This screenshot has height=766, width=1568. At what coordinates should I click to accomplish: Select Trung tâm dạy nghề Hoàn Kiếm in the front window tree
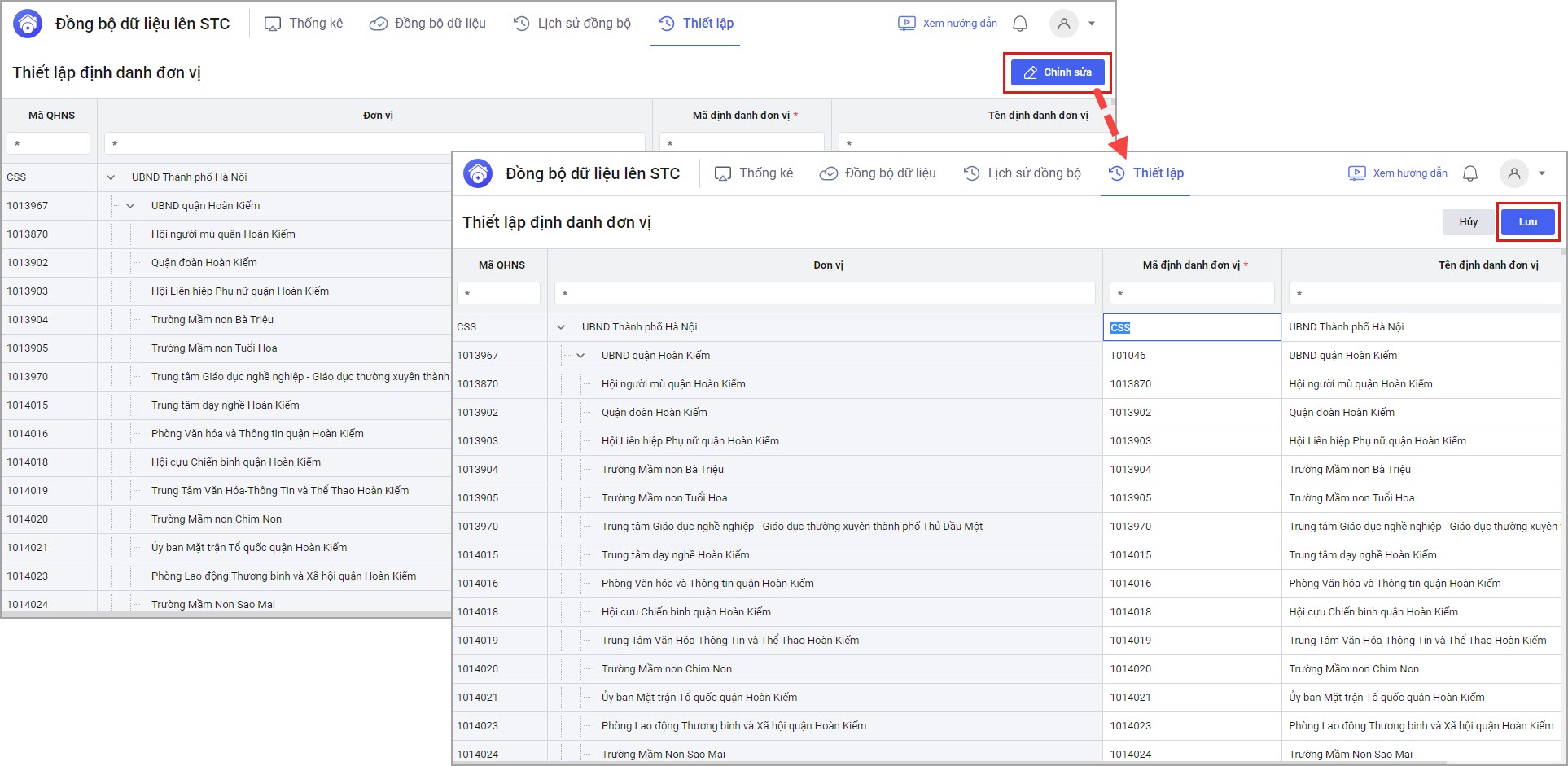(x=676, y=555)
